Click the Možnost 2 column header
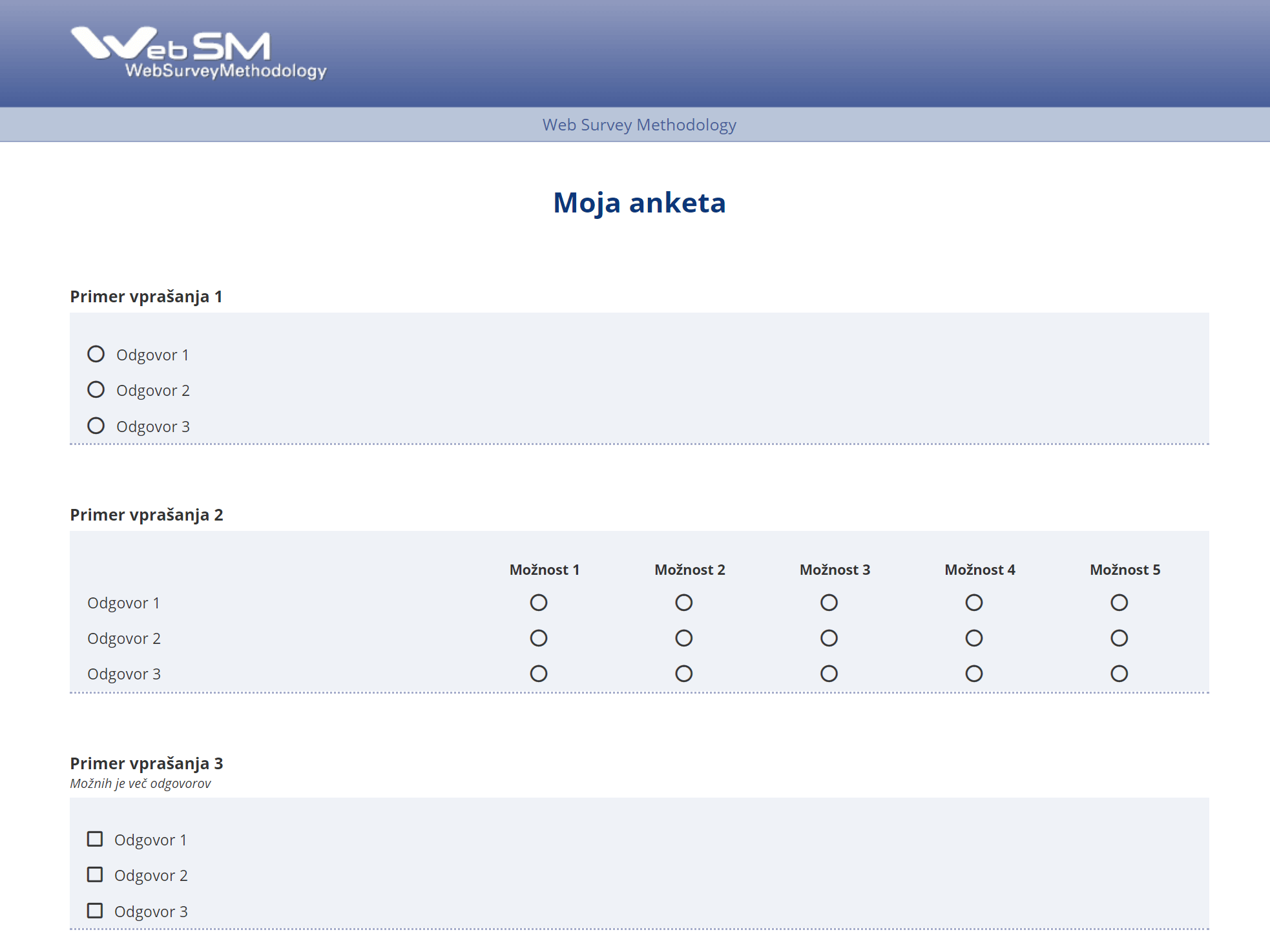1270x952 pixels. coord(690,570)
